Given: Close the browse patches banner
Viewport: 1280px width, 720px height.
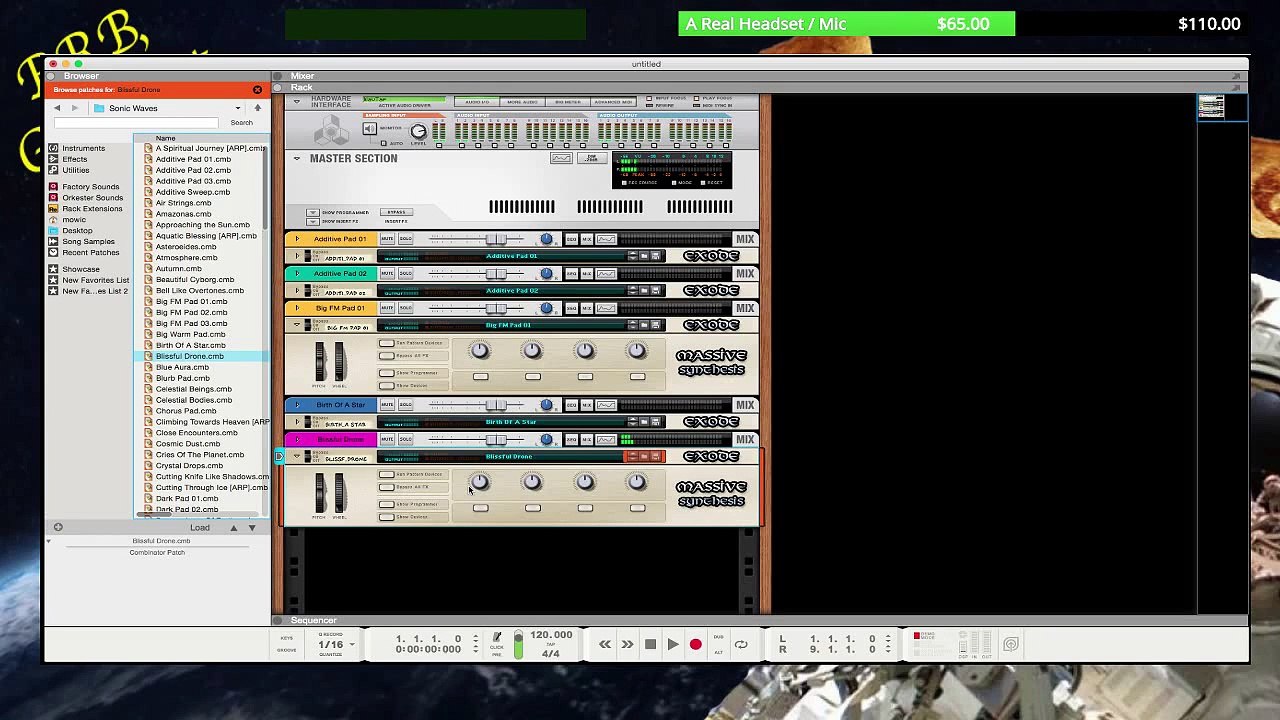Looking at the screenshot, I should [257, 90].
